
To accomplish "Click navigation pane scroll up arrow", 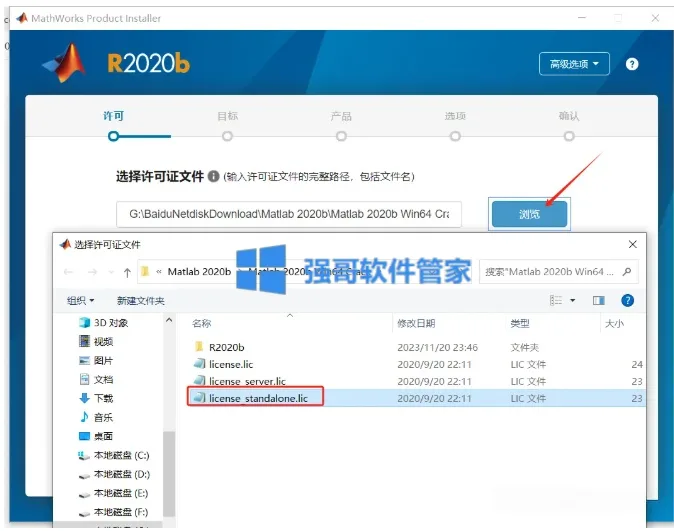I will pyautogui.click(x=169, y=320).
